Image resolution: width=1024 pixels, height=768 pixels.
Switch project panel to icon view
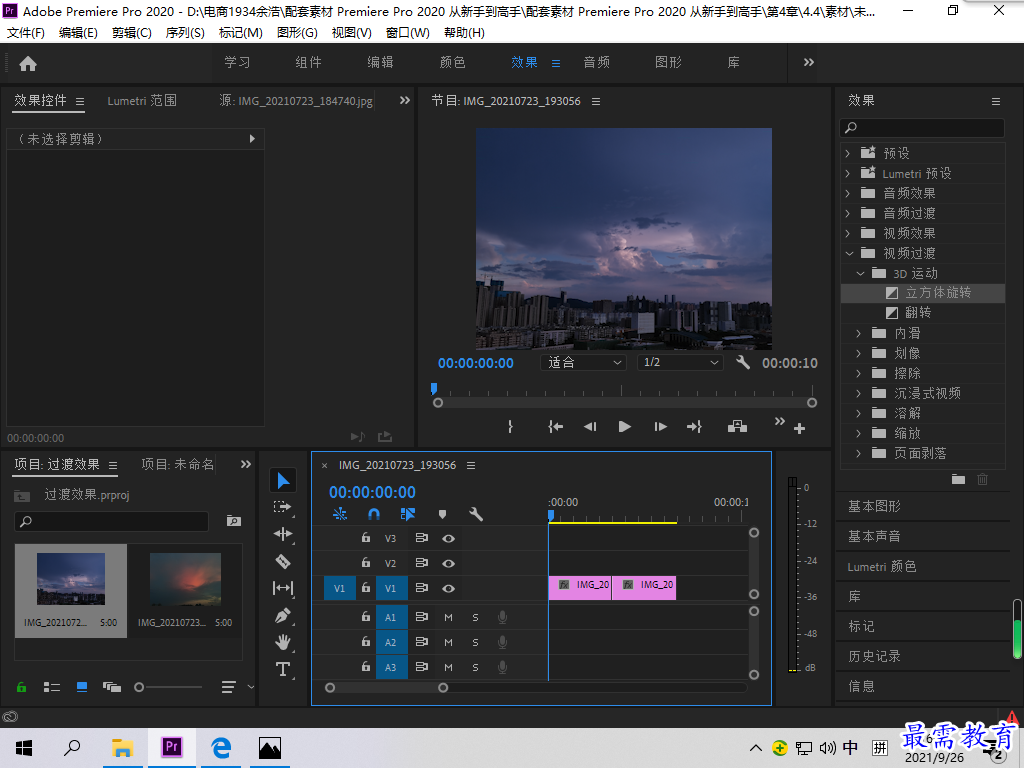coord(82,687)
